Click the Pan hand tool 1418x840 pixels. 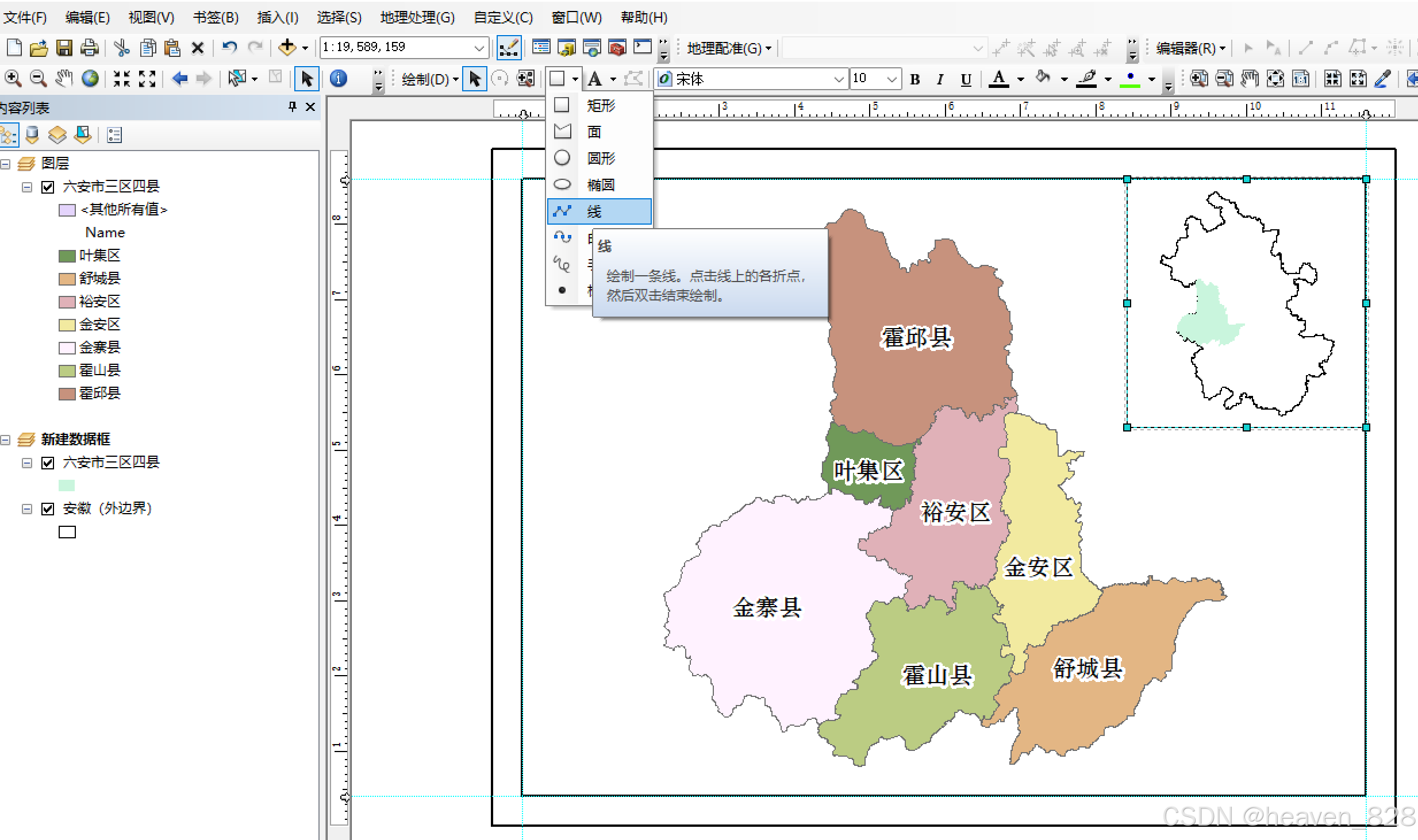(x=64, y=78)
